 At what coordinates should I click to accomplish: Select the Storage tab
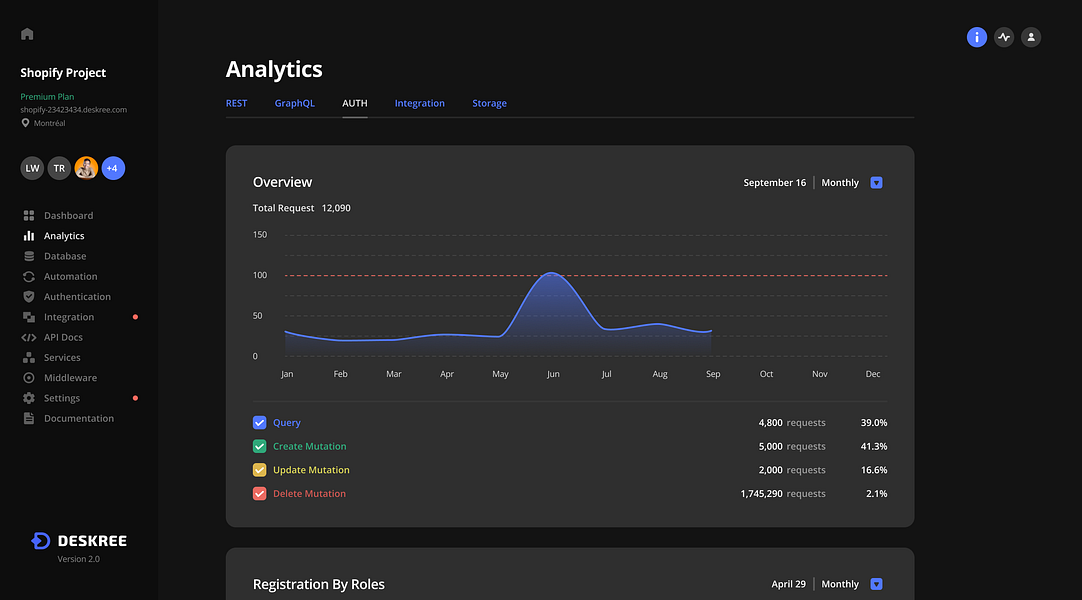click(x=489, y=103)
